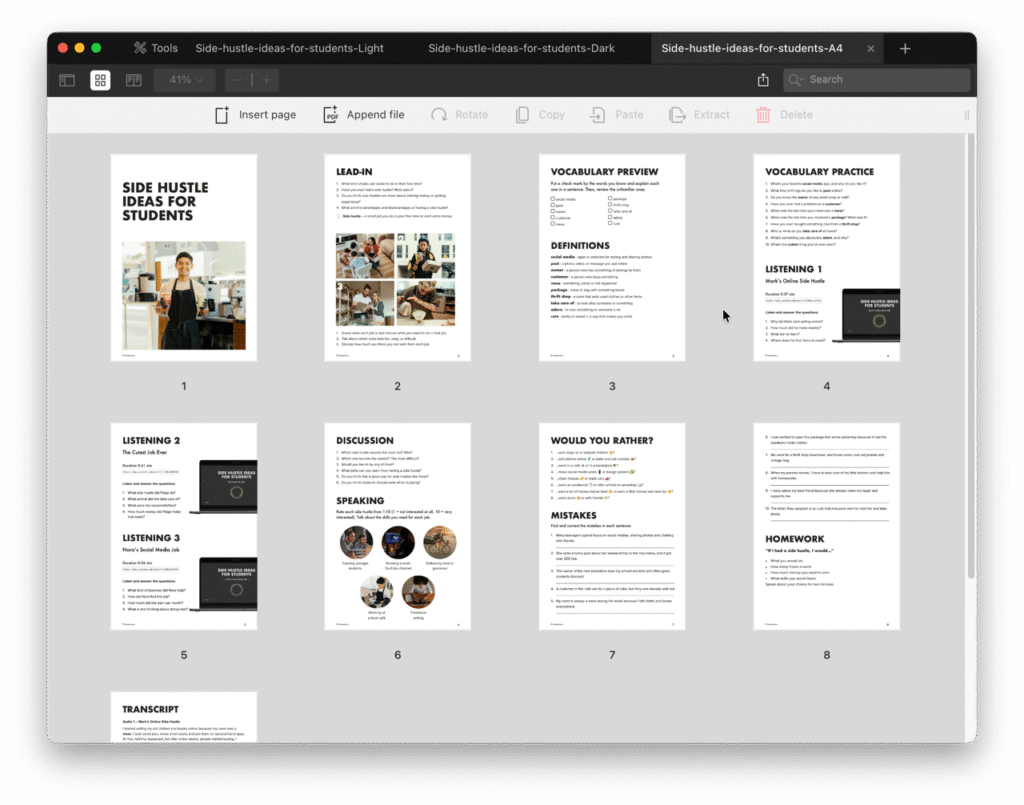Open a new tab with the plus button
The image size is (1024, 805).
[x=904, y=46]
